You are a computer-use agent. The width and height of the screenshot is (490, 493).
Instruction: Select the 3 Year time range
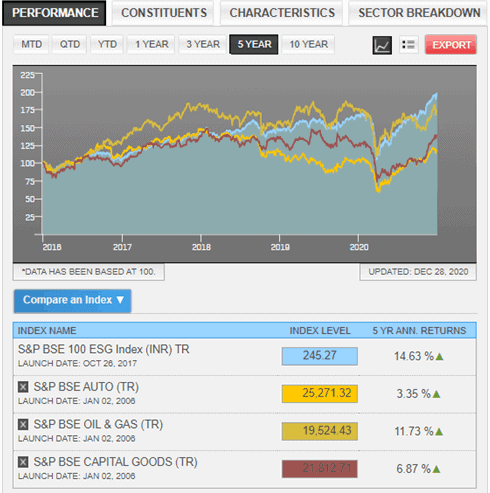click(x=203, y=44)
